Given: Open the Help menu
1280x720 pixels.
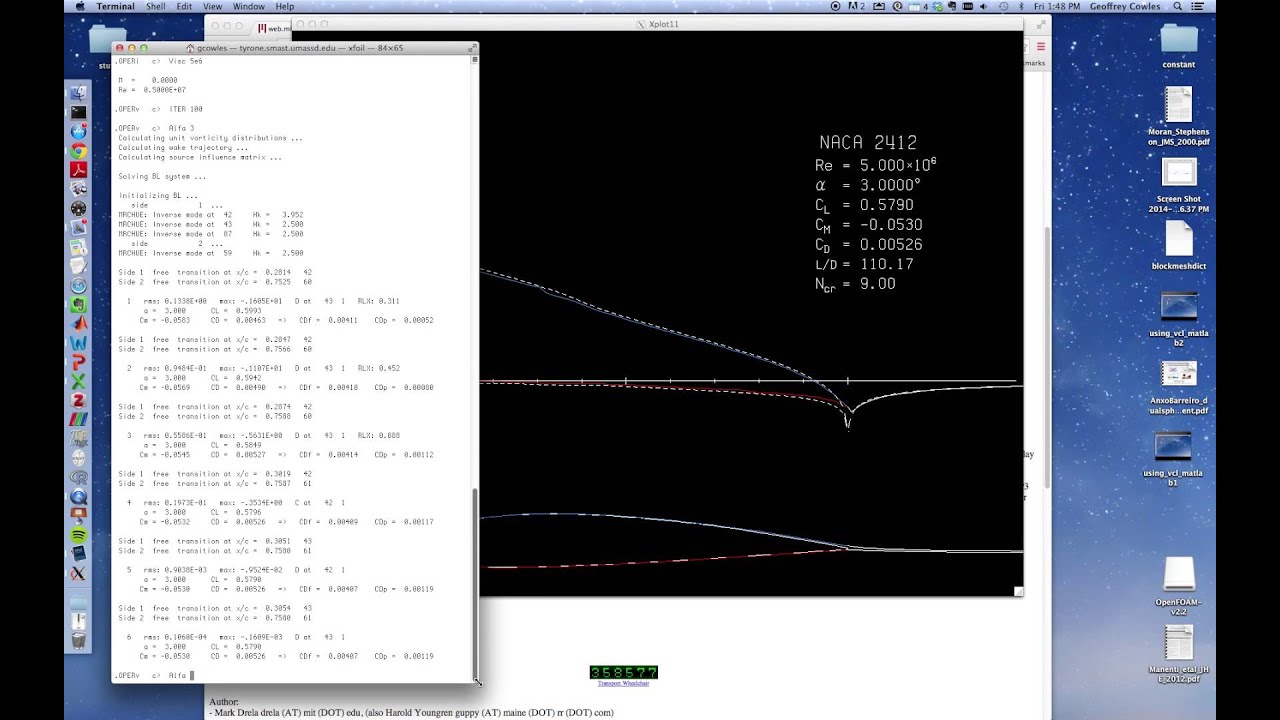Looking at the screenshot, I should (x=285, y=6).
